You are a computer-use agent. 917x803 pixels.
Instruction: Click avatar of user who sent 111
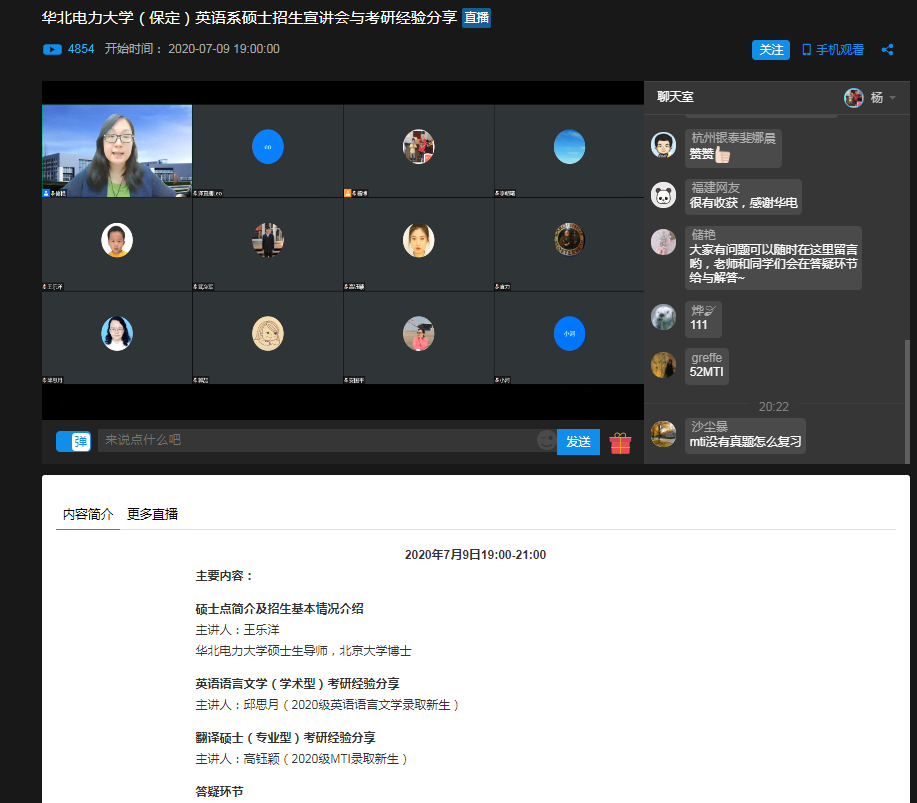[x=663, y=316]
